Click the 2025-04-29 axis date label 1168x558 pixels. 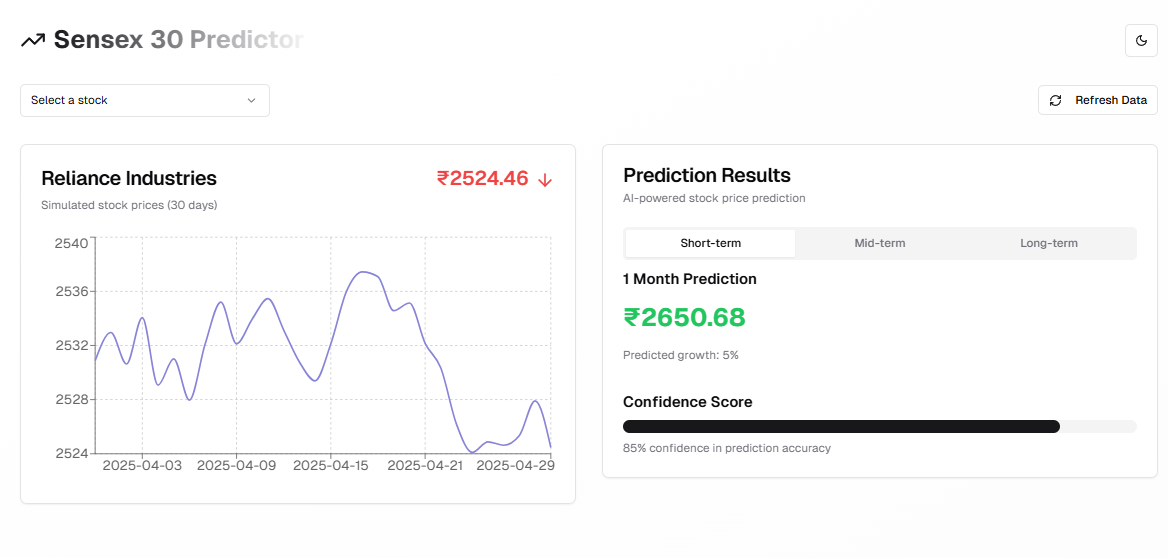515,466
